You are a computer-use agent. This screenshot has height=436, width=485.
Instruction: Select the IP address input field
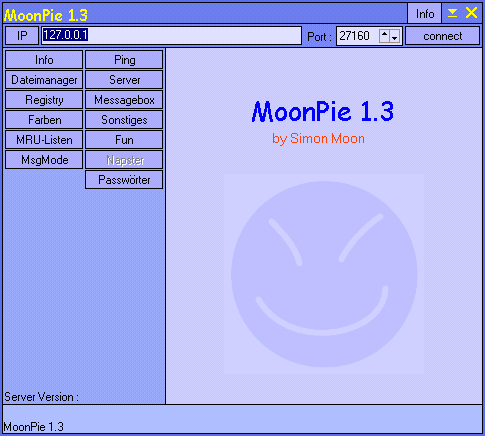click(x=171, y=35)
